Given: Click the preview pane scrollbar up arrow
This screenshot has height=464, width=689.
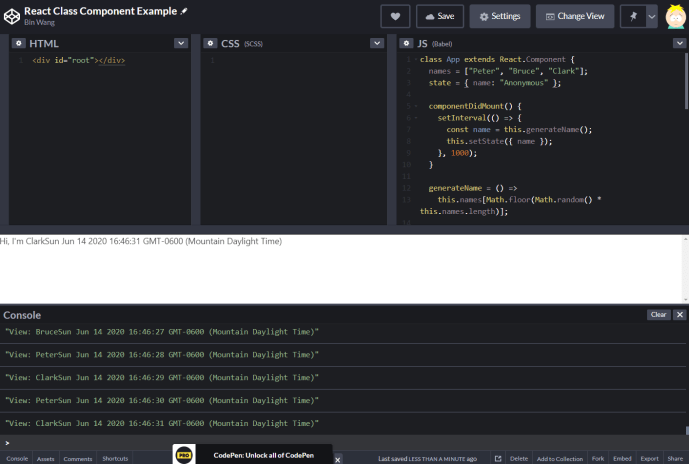Looking at the screenshot, I should [x=685, y=239].
